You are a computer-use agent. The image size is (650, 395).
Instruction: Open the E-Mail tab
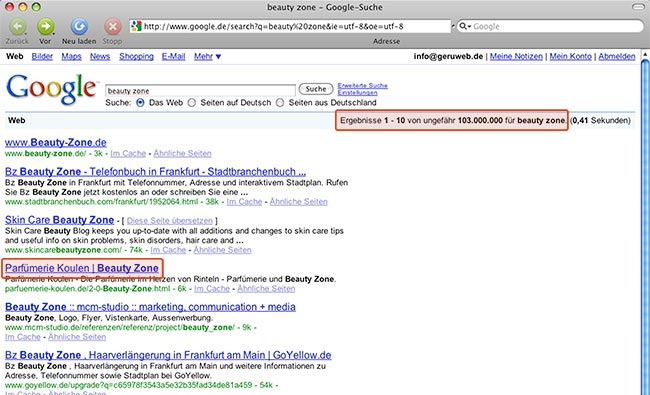click(173, 56)
